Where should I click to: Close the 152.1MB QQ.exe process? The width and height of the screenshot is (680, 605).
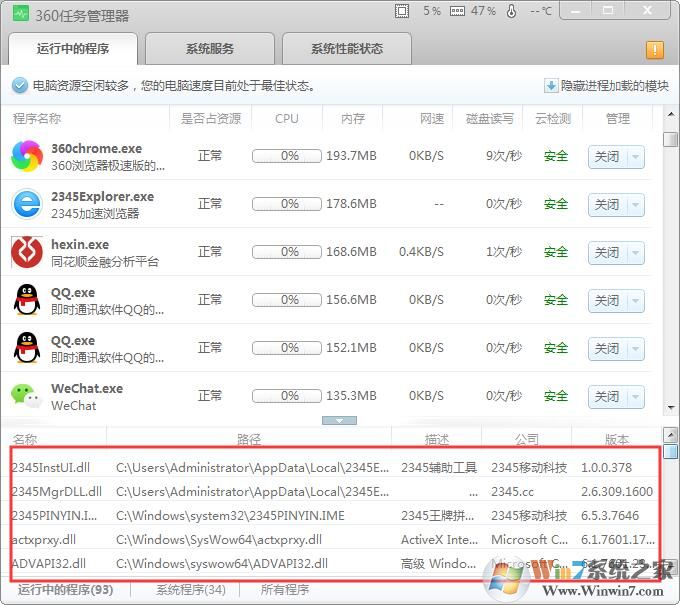click(607, 349)
